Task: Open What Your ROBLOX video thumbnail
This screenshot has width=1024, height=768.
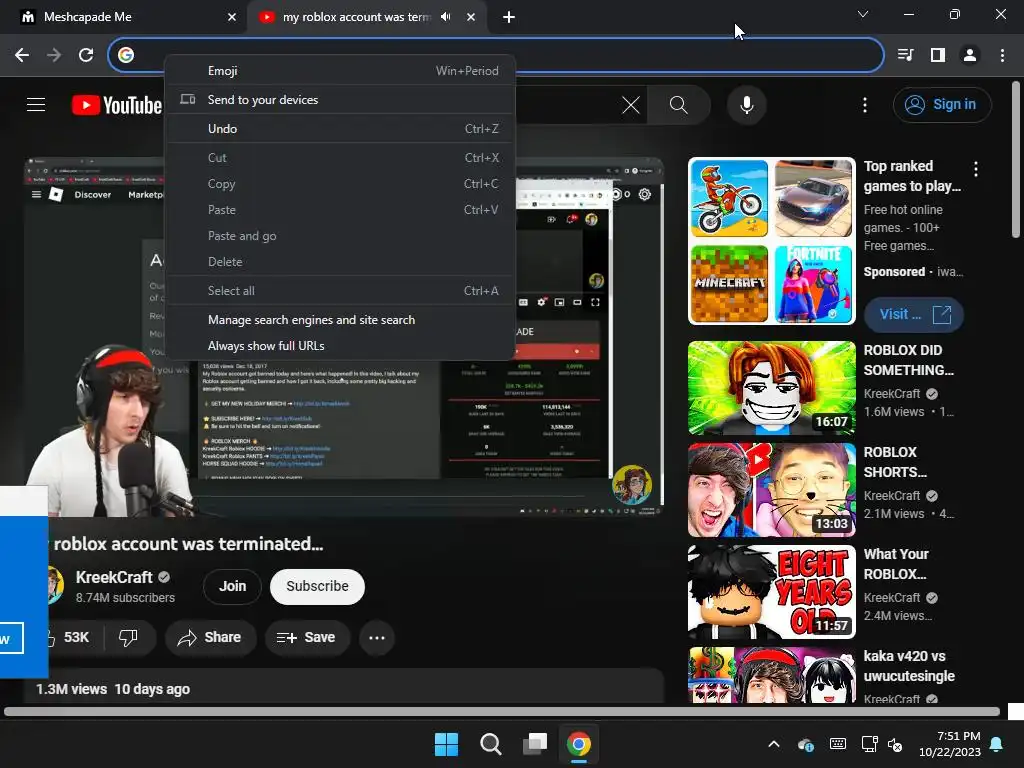Action: coord(771,592)
